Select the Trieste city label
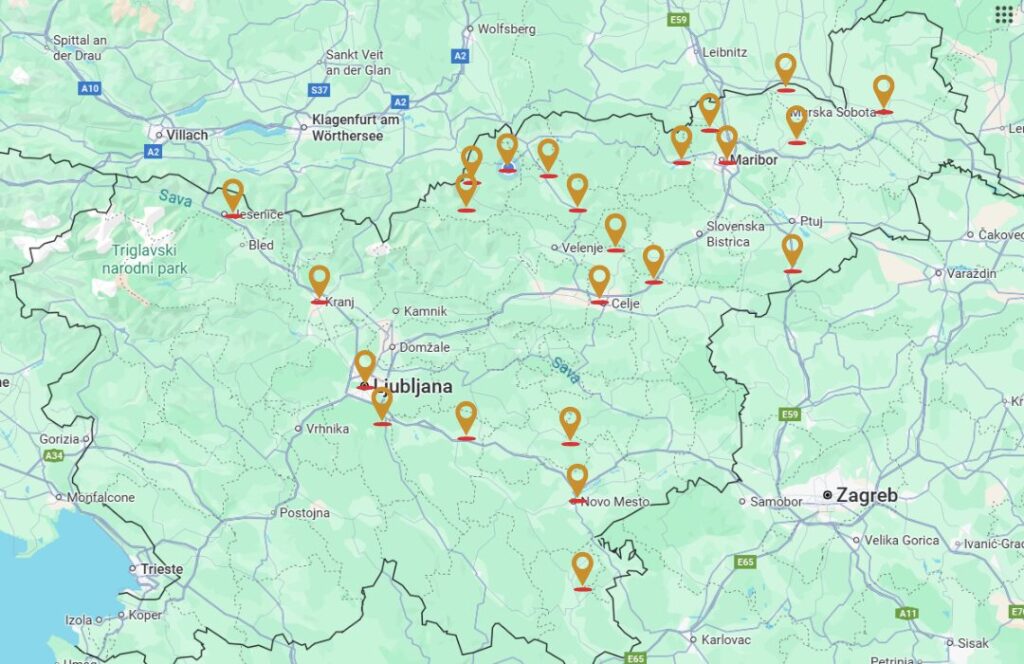Screen dimensions: 1024x664 click(162, 569)
